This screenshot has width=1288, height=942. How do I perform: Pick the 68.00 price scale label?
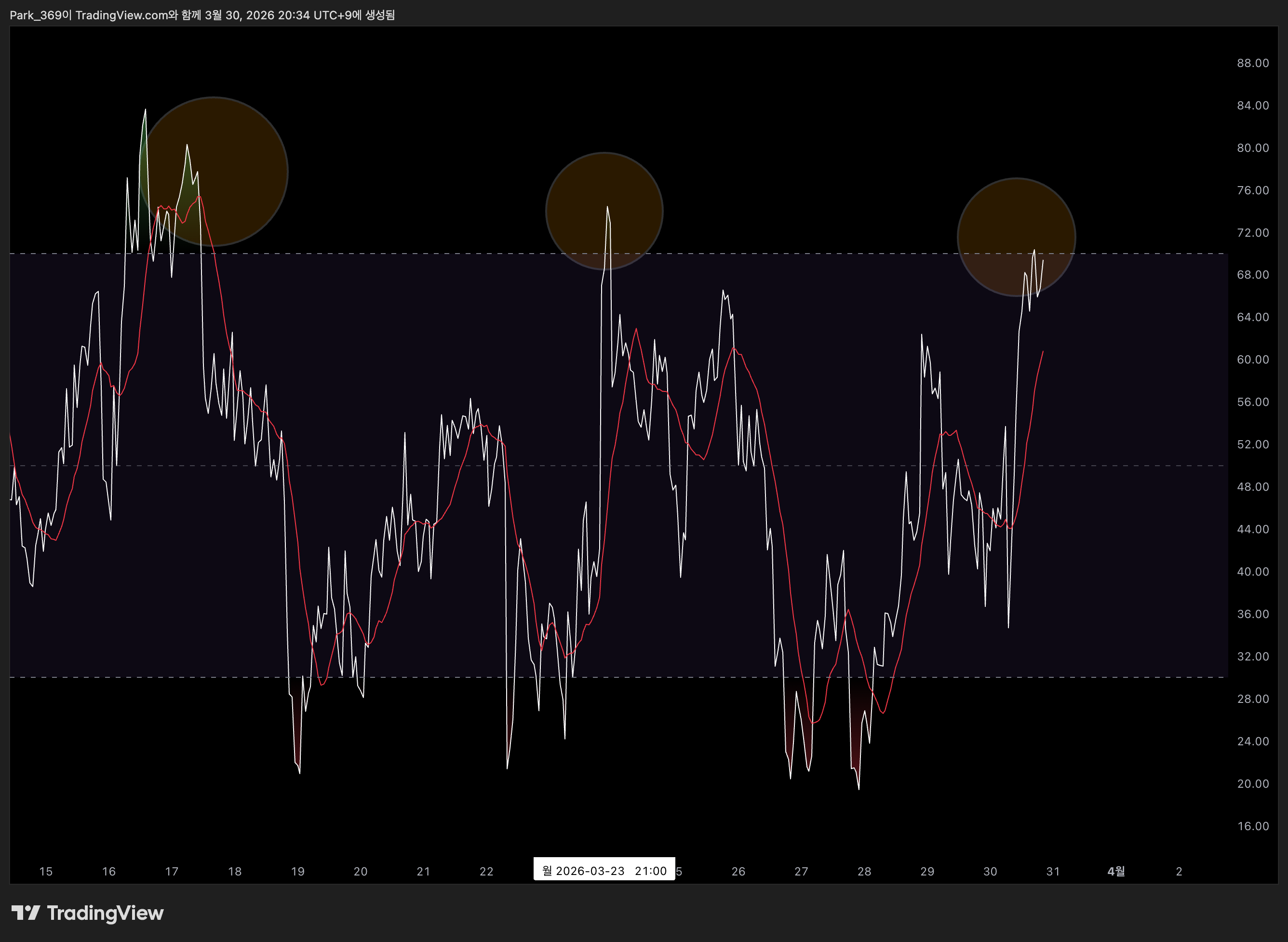click(x=1253, y=275)
